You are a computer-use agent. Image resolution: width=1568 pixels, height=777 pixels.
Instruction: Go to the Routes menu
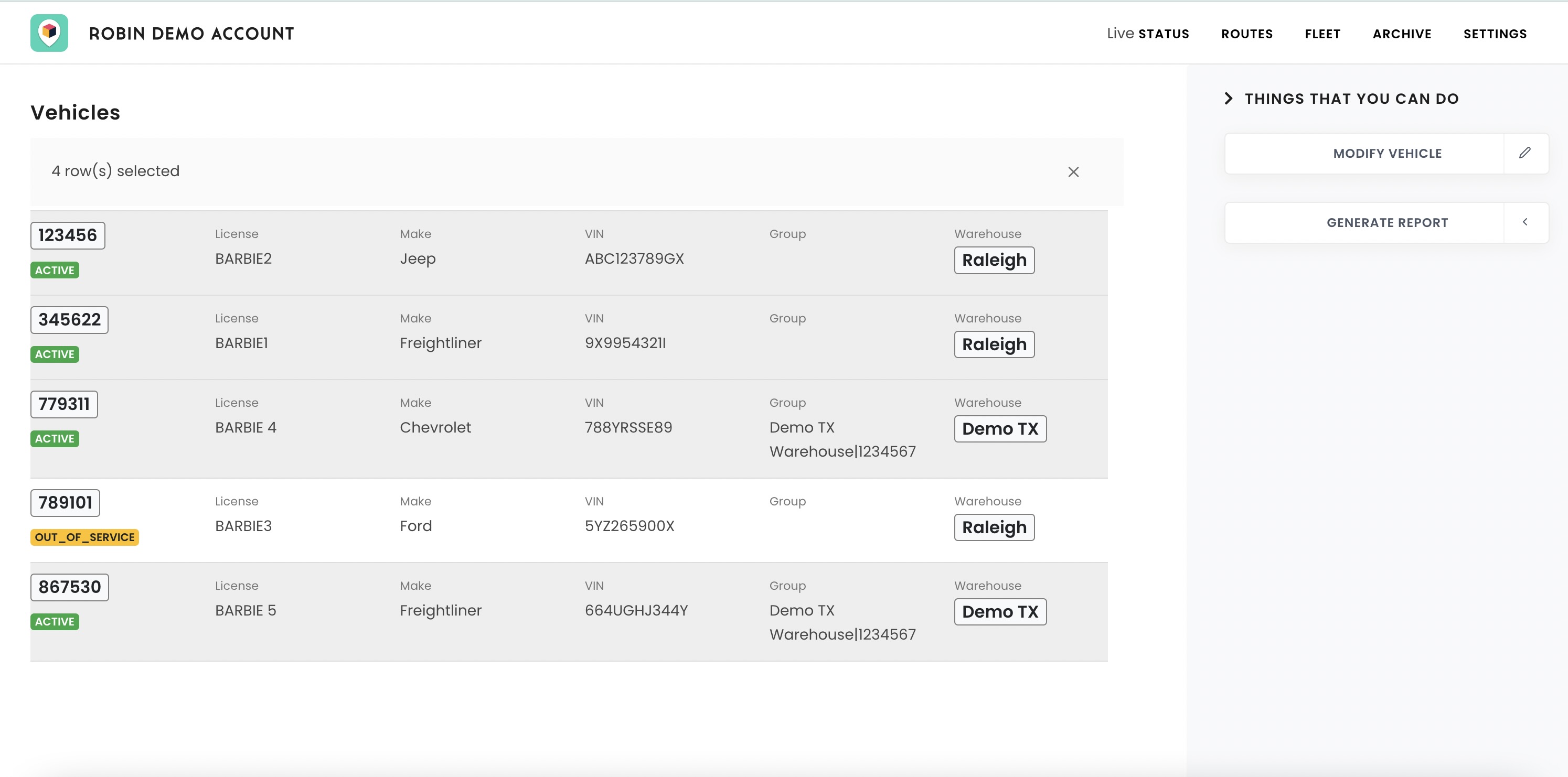[1246, 34]
